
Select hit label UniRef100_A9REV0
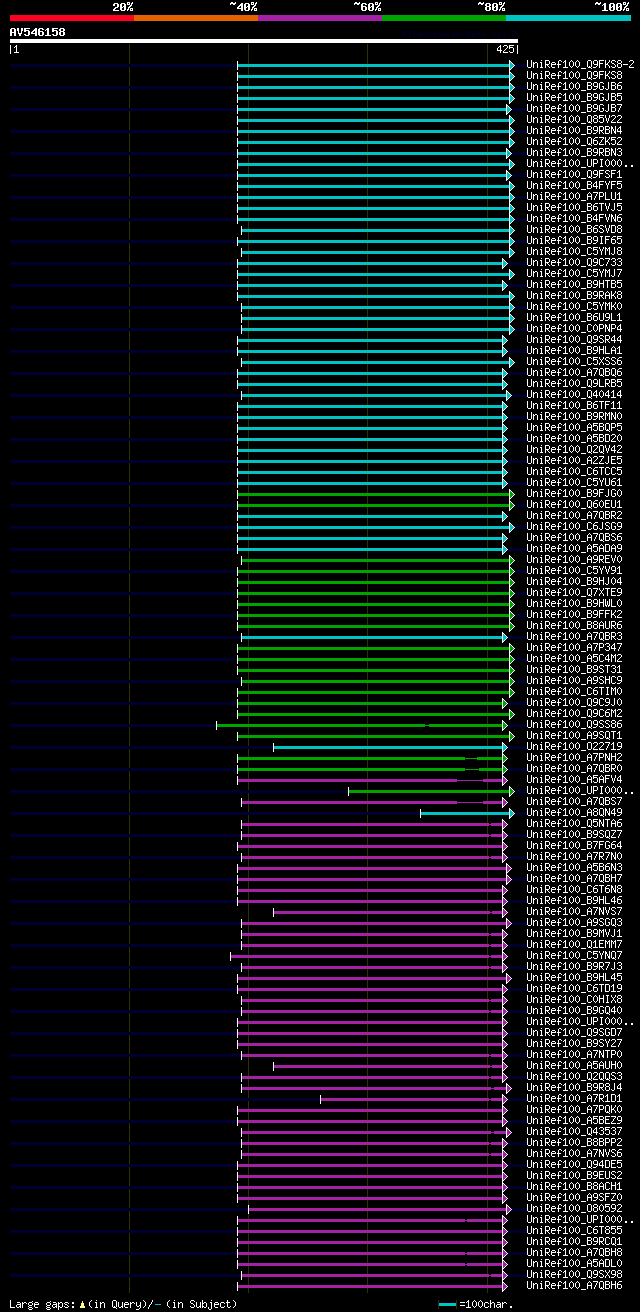point(575,559)
